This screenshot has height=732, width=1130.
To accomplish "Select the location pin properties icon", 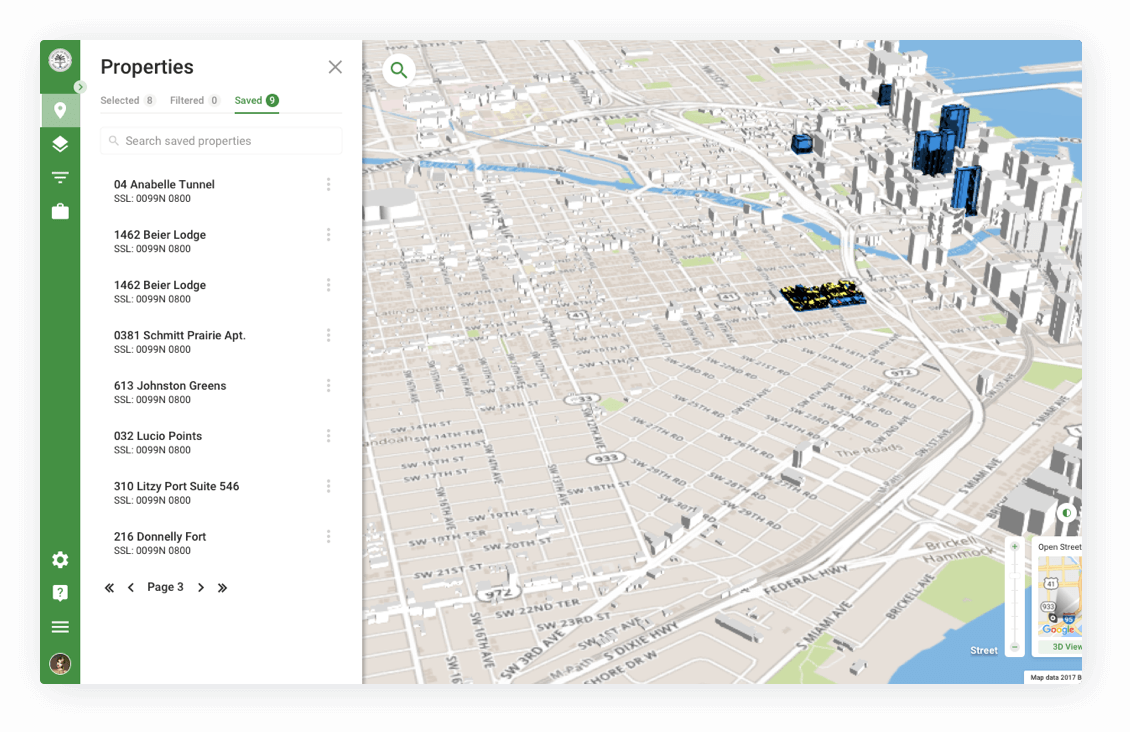I will [60, 110].
